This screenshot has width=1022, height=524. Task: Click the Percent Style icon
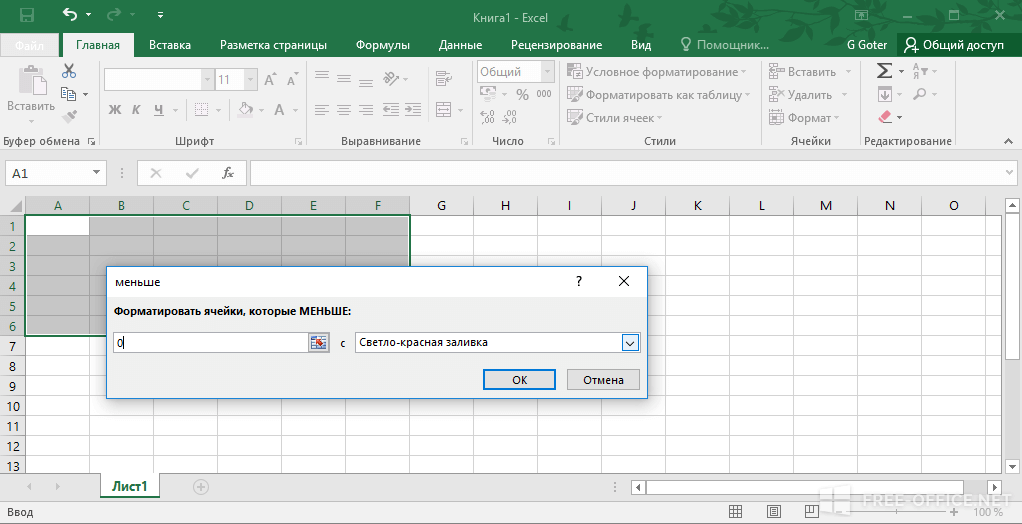tap(522, 95)
